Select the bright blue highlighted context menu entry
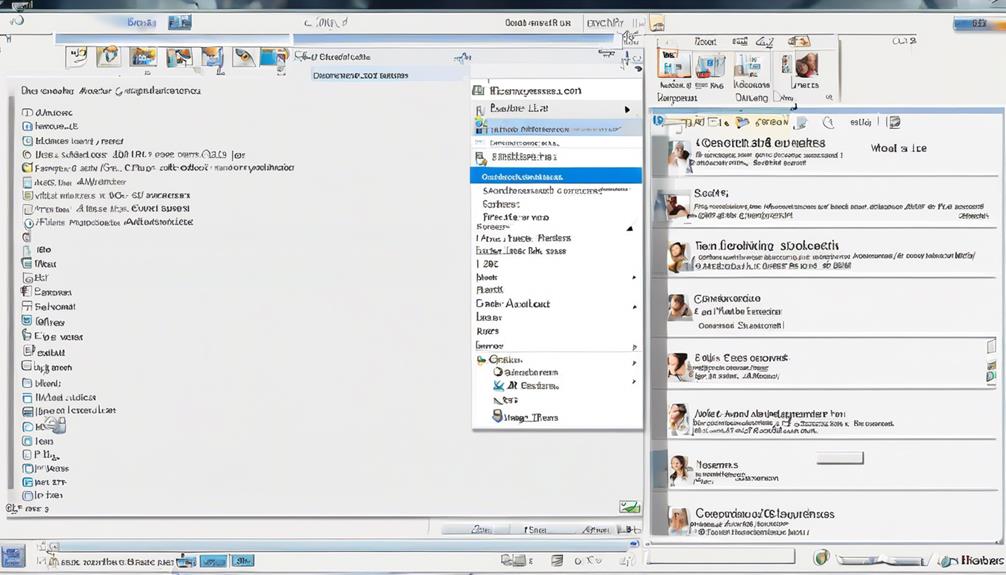This screenshot has width=1006, height=575. [x=556, y=176]
